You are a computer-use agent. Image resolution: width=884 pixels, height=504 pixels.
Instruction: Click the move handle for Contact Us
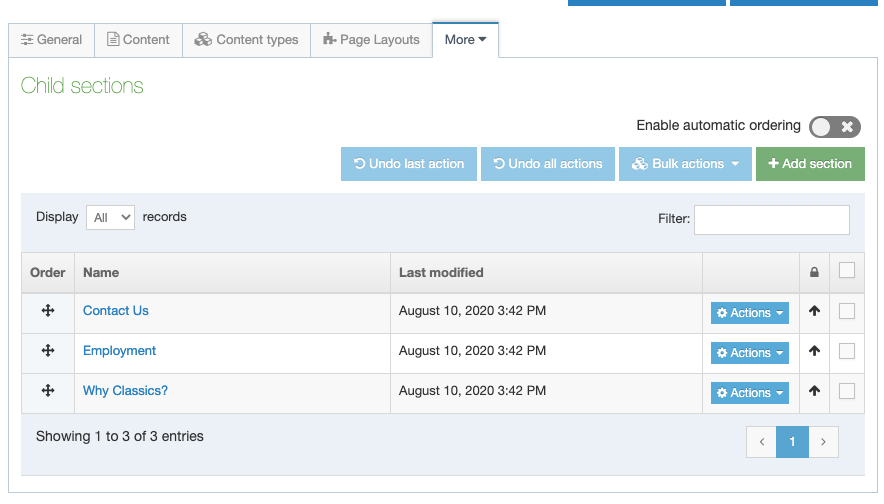[x=47, y=311]
